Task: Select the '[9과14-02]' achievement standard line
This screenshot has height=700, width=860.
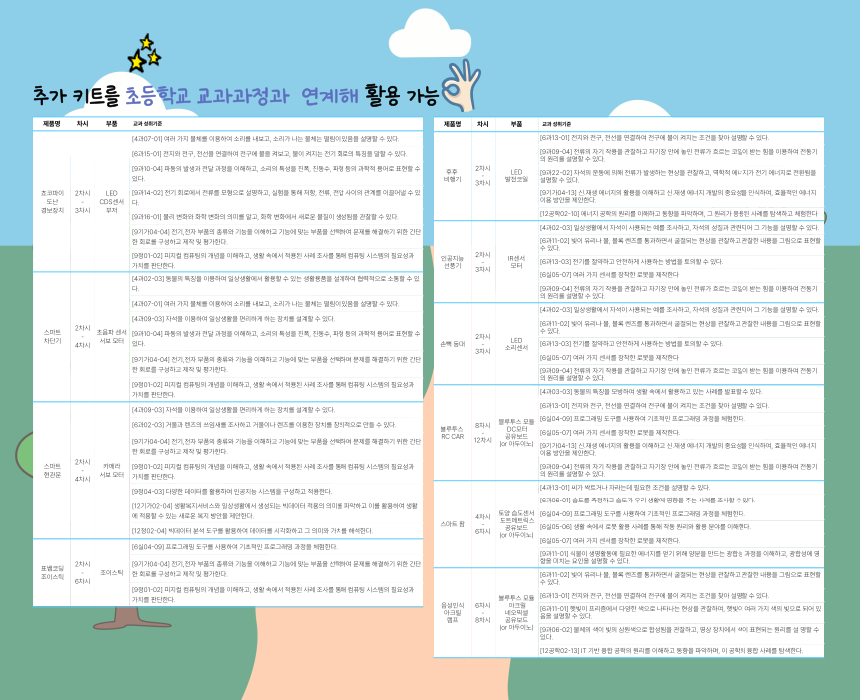Action: pyautogui.click(x=276, y=197)
